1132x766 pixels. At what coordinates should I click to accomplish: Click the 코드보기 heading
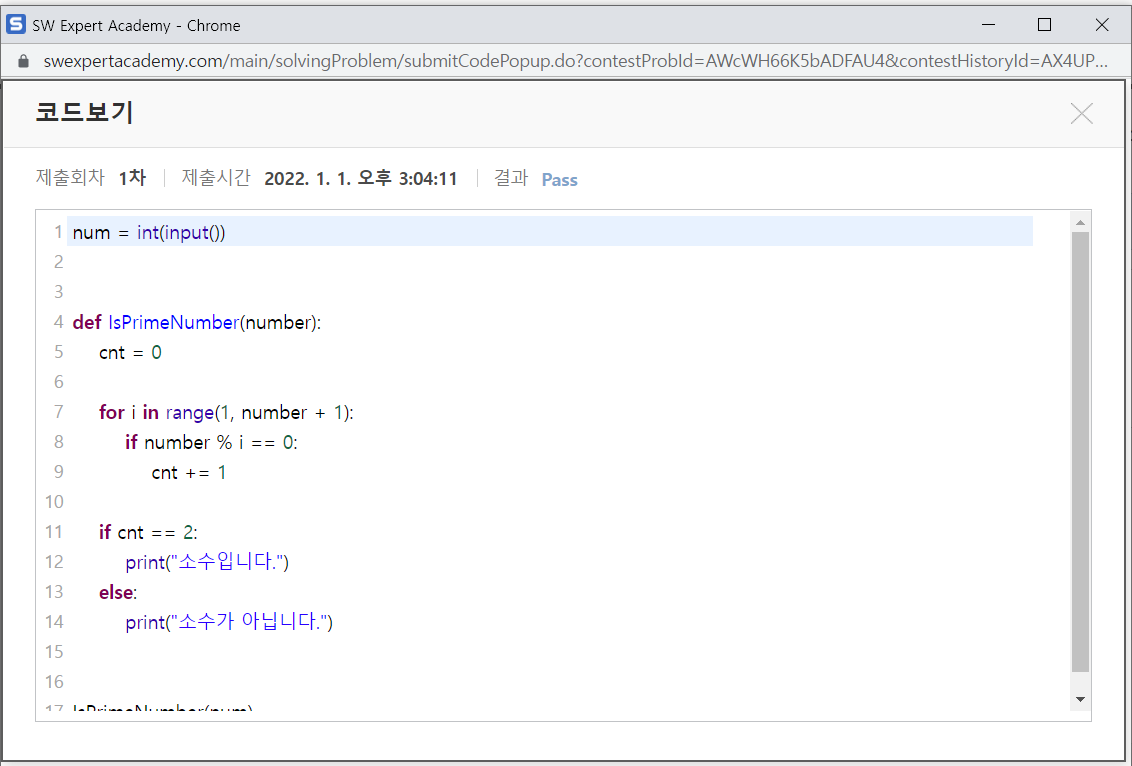point(84,113)
